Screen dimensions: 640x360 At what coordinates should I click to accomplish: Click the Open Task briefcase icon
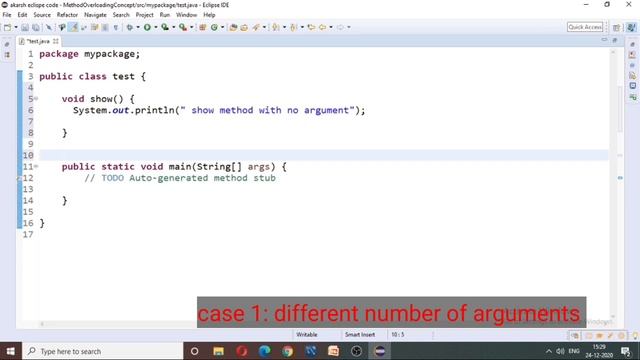point(244,27)
